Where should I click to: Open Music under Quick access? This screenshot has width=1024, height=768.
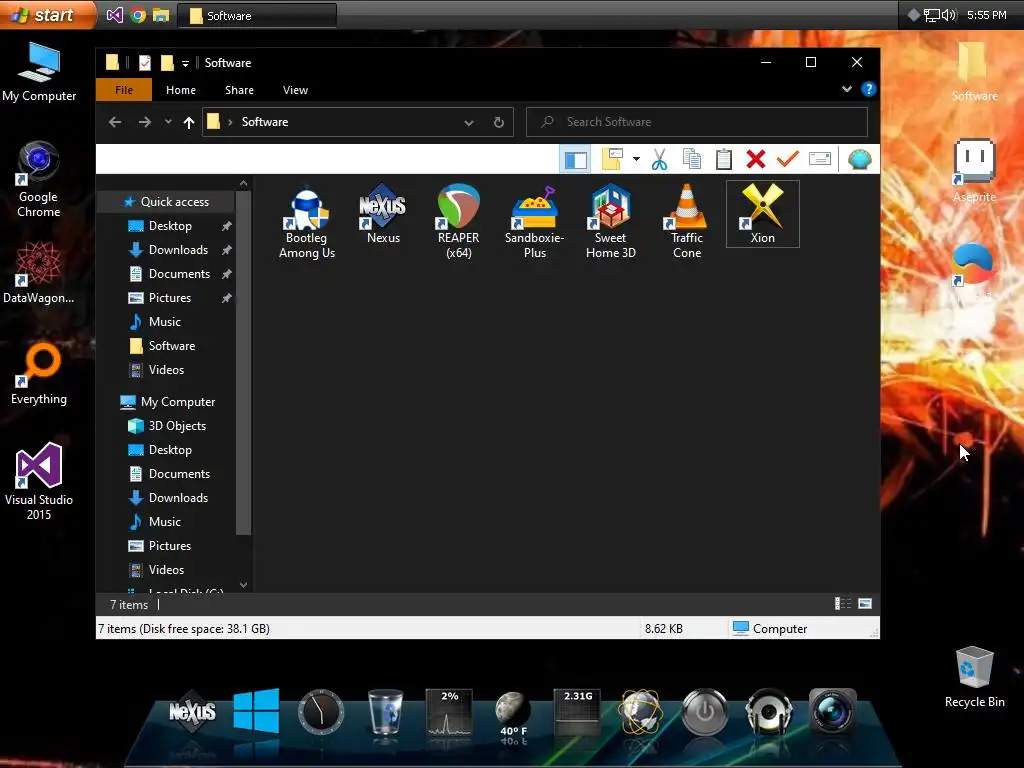(165, 322)
